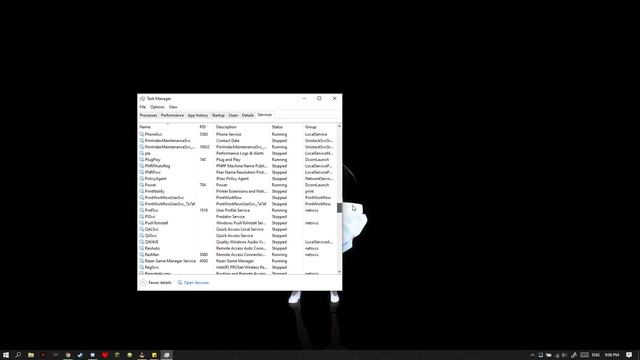Screen dimensions: 640x360
Task: Select the PolicyAgent service row
Action: 238,178
